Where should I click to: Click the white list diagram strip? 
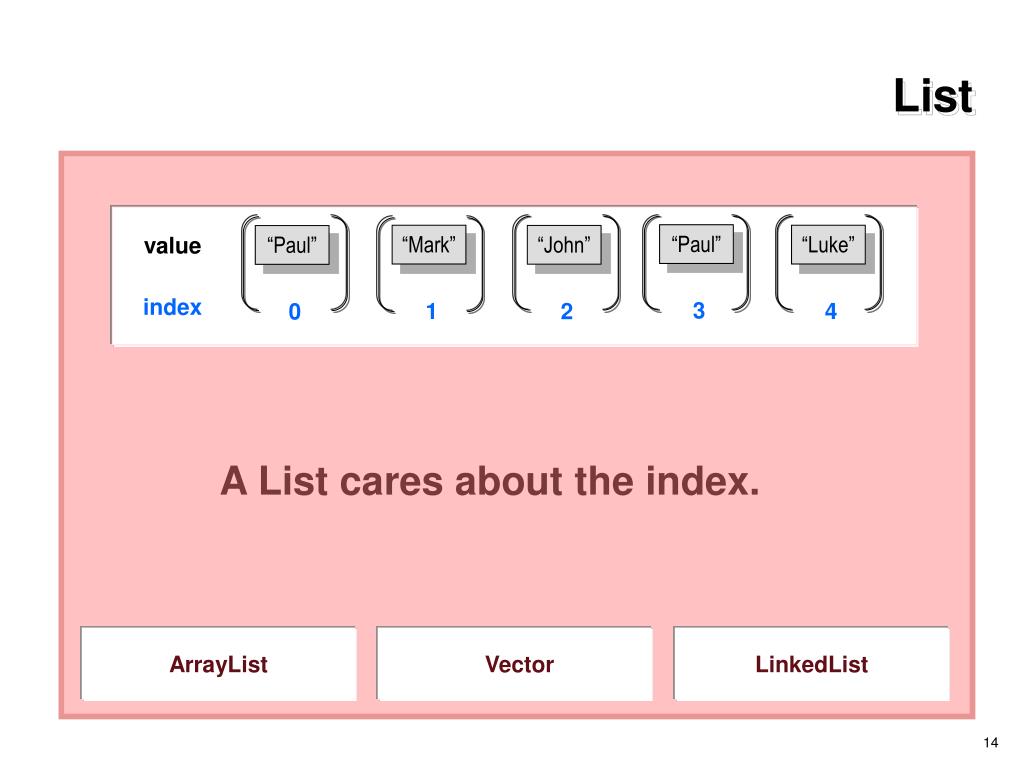[x=515, y=276]
